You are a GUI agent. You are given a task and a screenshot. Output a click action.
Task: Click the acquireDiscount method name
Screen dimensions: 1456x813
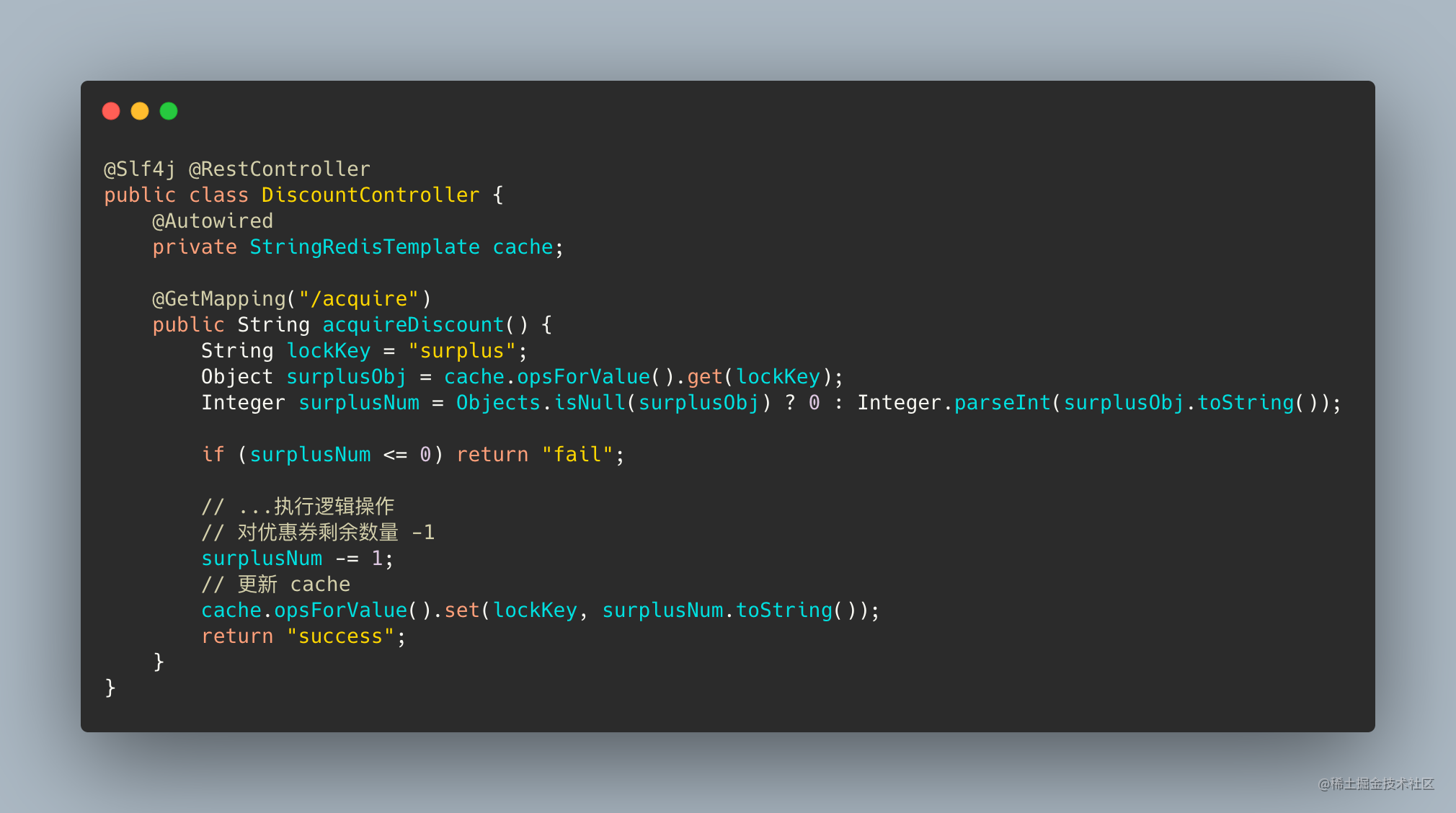[x=413, y=325]
